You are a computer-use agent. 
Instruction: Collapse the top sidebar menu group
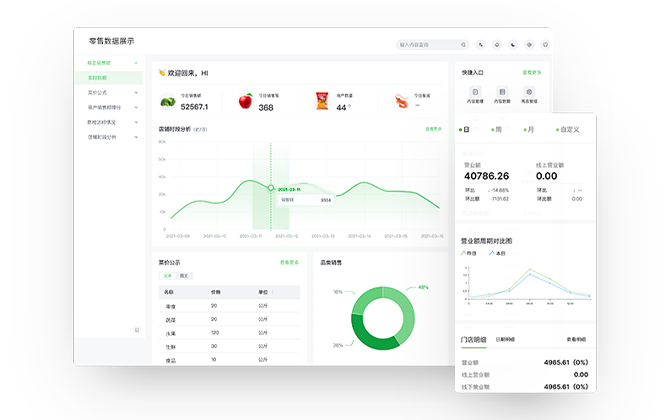[x=137, y=62]
